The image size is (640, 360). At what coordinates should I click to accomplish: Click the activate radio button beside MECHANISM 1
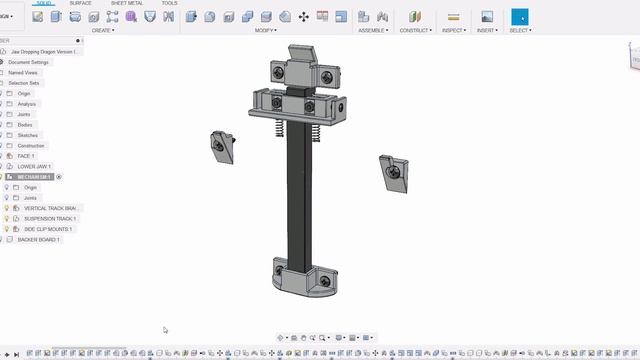point(59,177)
